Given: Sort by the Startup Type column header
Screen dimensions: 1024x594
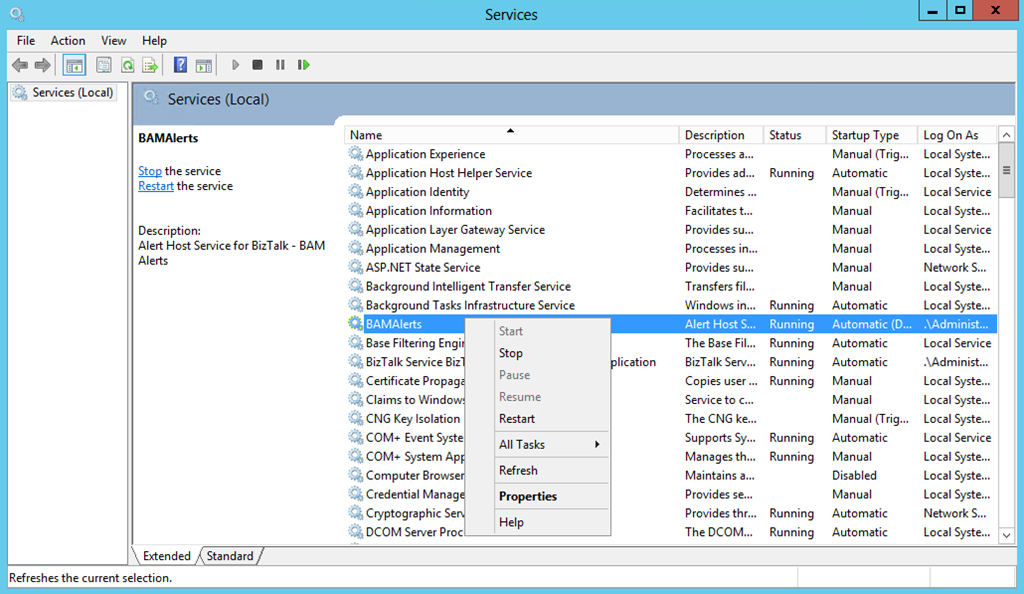Looking at the screenshot, I should [865, 135].
